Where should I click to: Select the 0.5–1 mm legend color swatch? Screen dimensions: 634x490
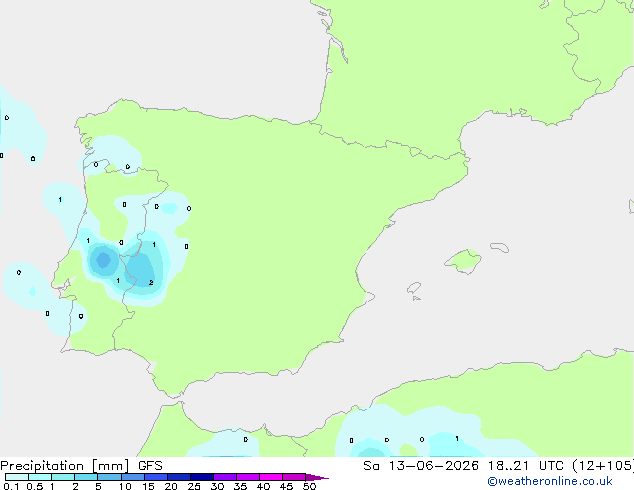pos(40,477)
